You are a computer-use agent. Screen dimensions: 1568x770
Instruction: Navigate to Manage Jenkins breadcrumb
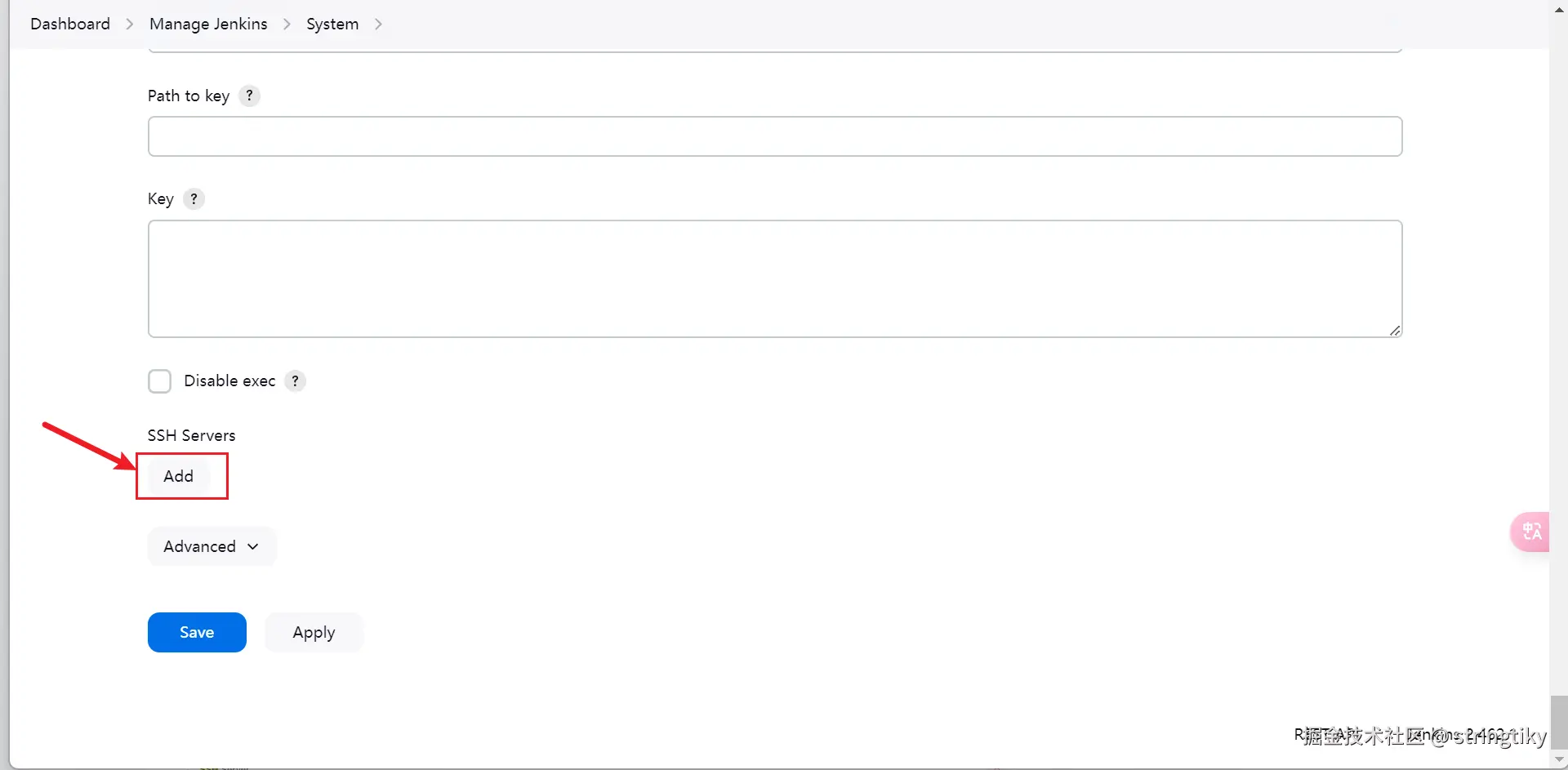click(207, 24)
